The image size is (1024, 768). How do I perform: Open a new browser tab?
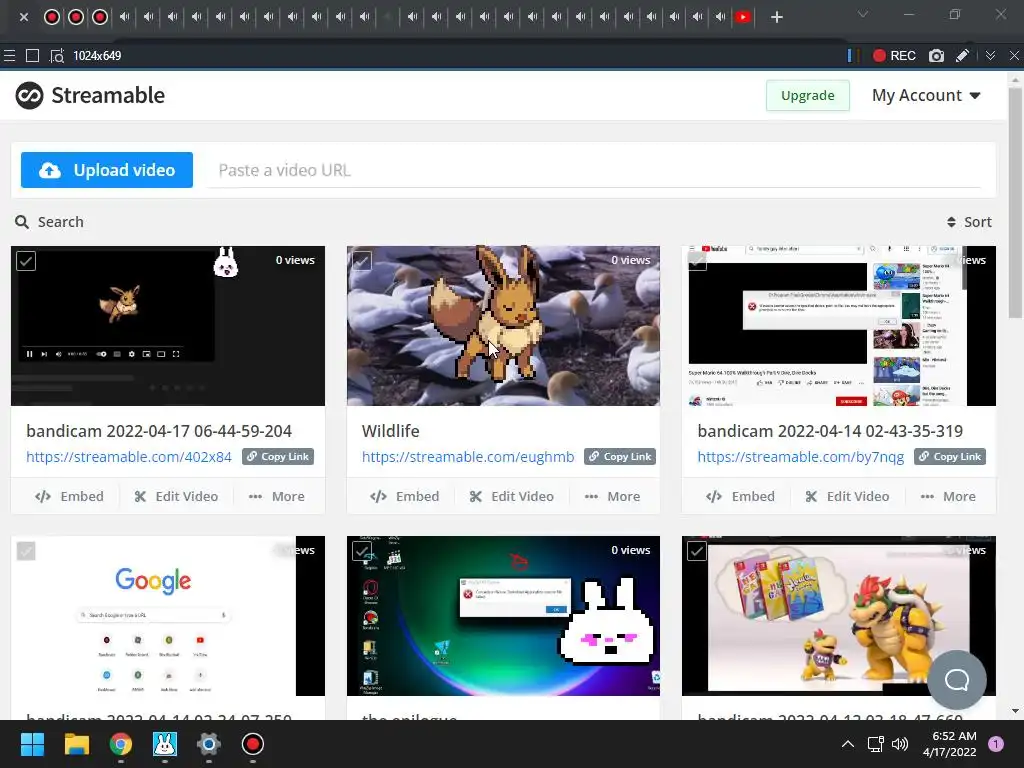(x=776, y=17)
